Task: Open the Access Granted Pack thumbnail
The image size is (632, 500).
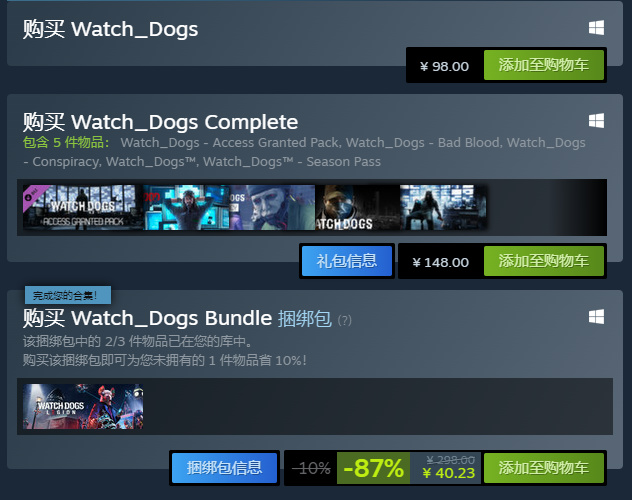Action: [x=83, y=207]
